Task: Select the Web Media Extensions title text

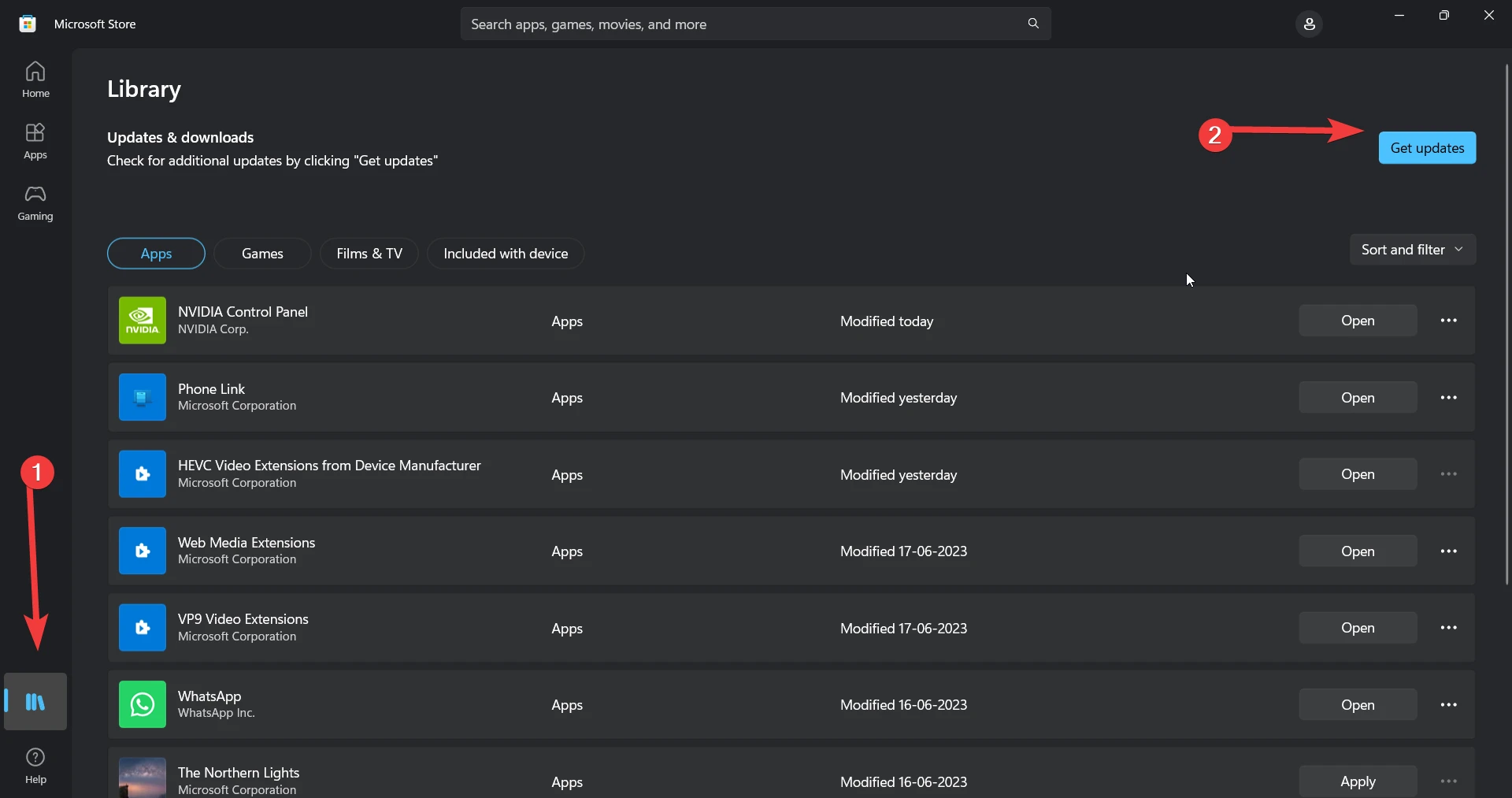Action: [x=246, y=543]
